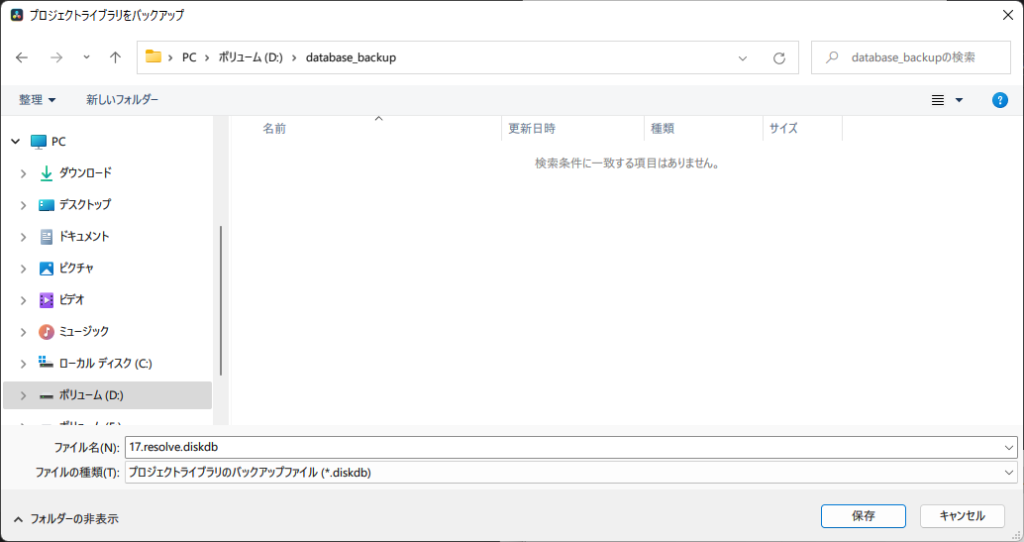Click the database_backupの検索 search box
Image resolution: width=1024 pixels, height=542 pixels.
click(911, 57)
